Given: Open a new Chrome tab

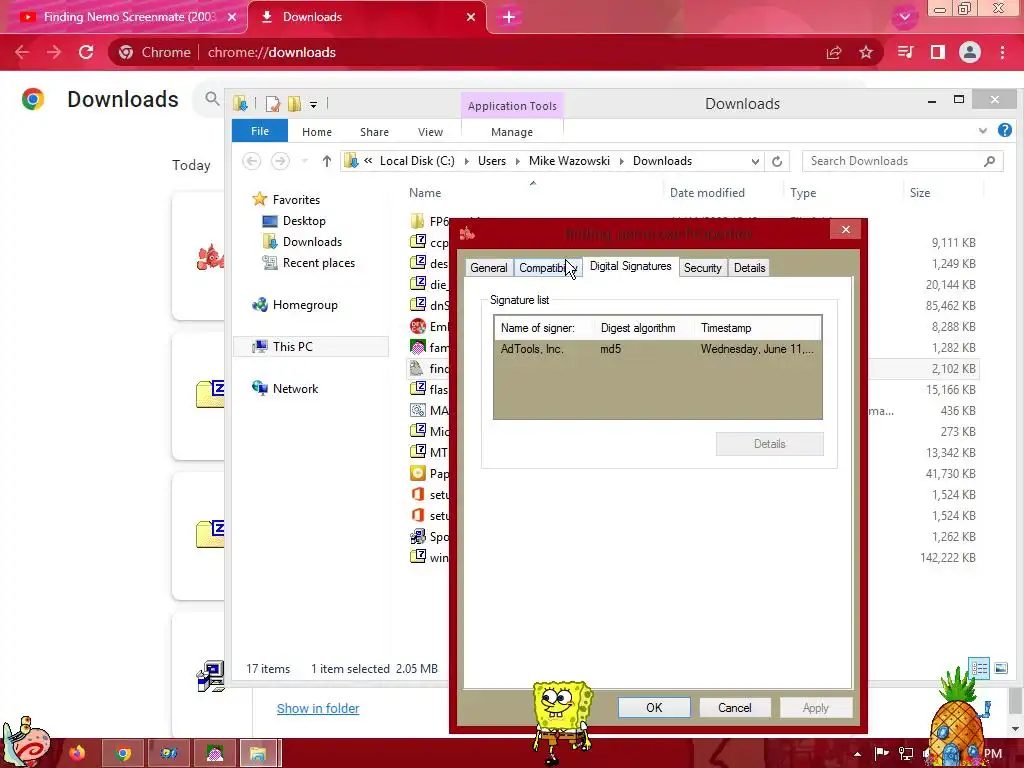Looking at the screenshot, I should pos(509,17).
